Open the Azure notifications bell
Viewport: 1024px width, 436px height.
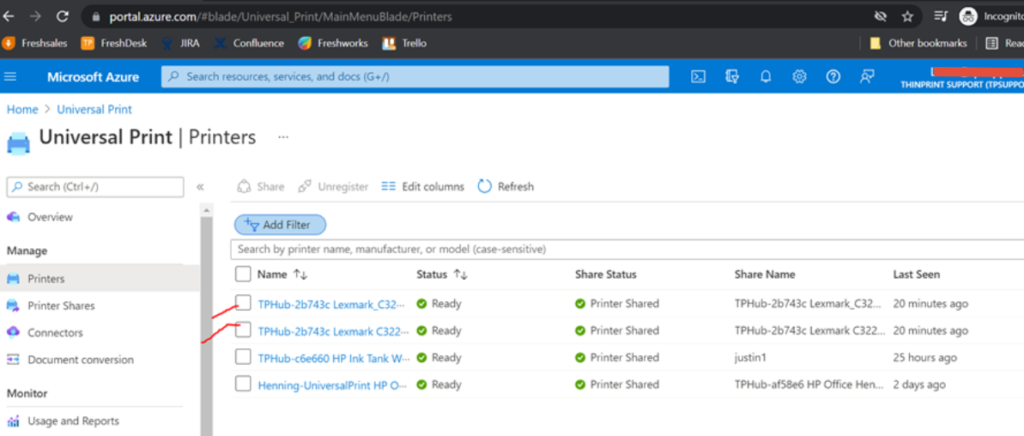click(766, 76)
